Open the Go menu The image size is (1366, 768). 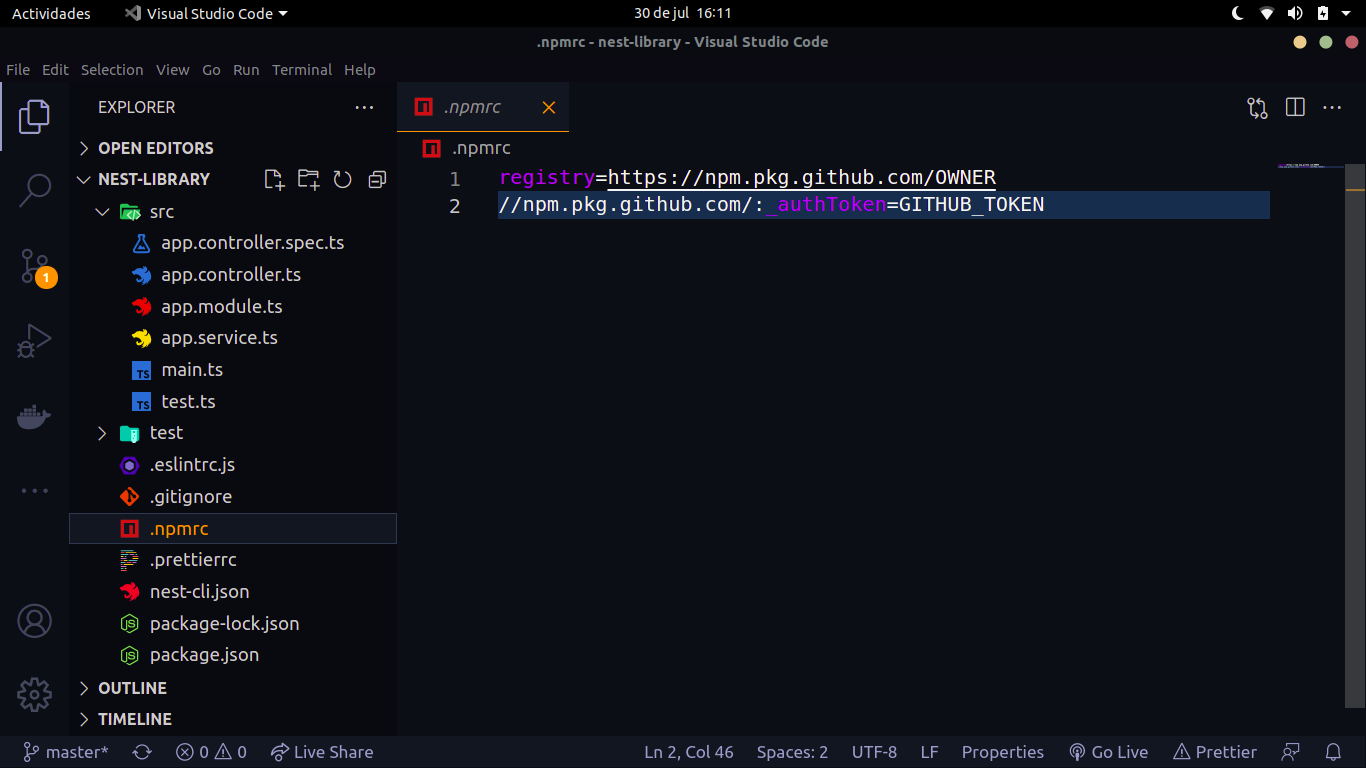tap(211, 70)
